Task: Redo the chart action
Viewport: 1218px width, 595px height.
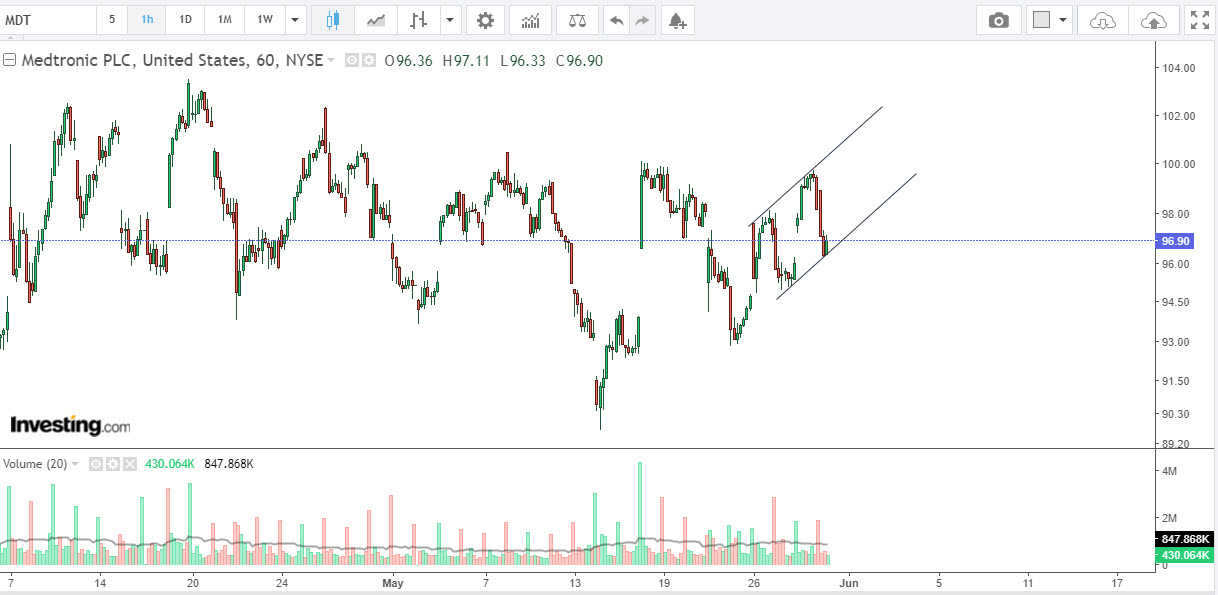Action: pos(642,20)
